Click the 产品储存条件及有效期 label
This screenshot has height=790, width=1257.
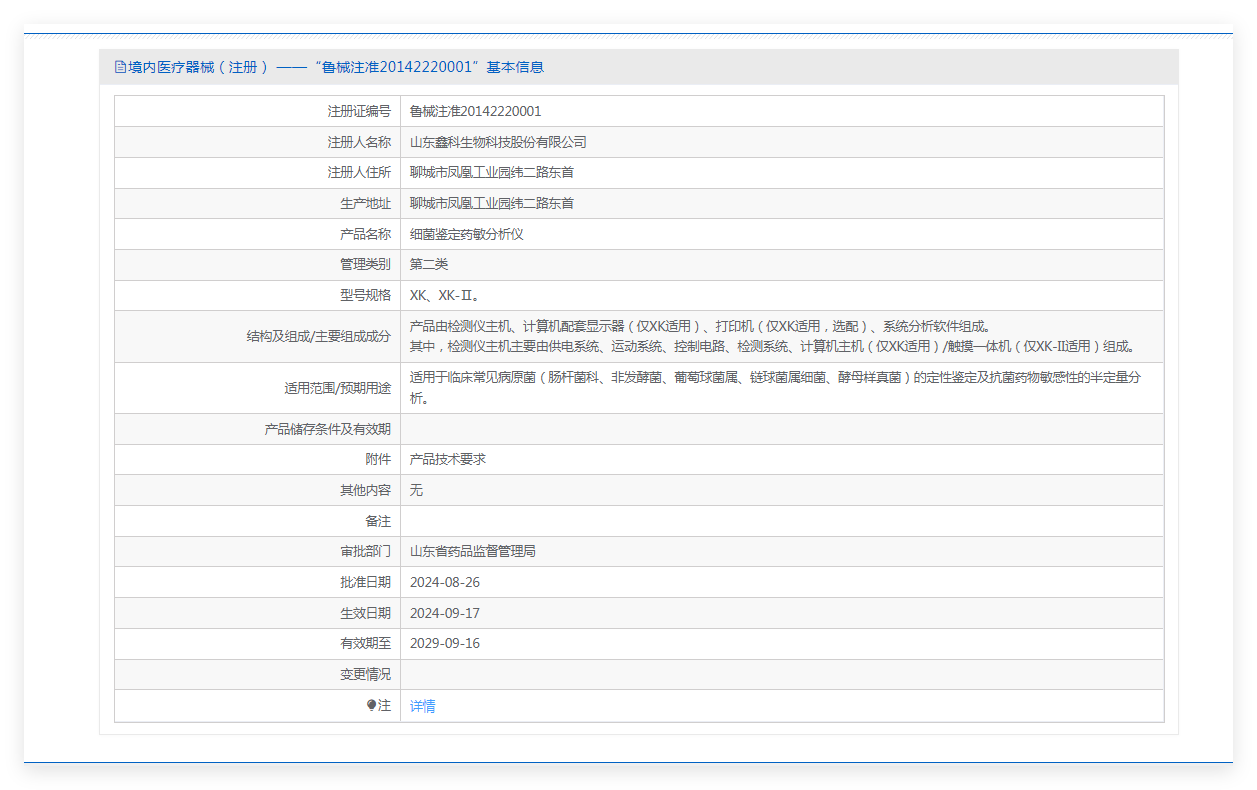coord(328,429)
